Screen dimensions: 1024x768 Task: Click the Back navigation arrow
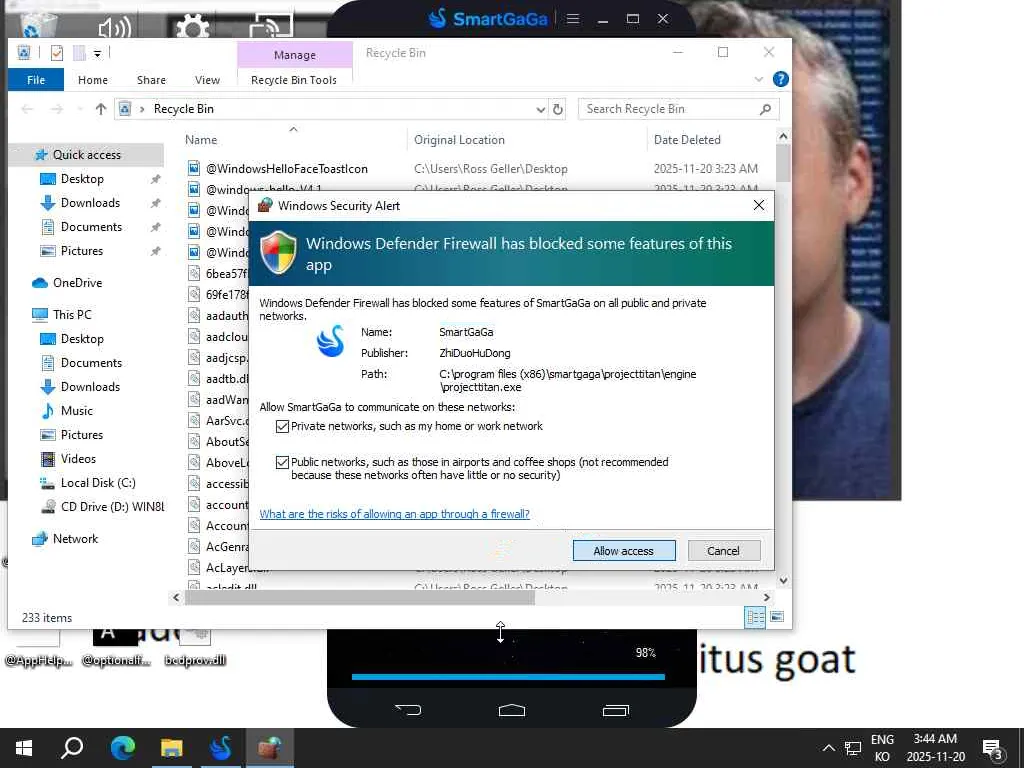tap(27, 109)
